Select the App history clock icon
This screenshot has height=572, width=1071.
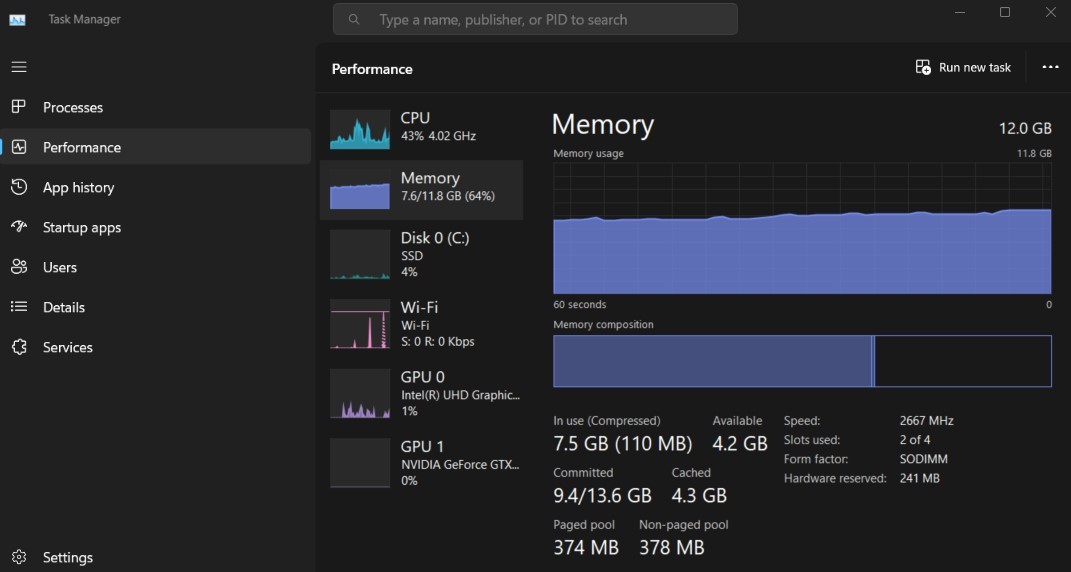point(19,187)
